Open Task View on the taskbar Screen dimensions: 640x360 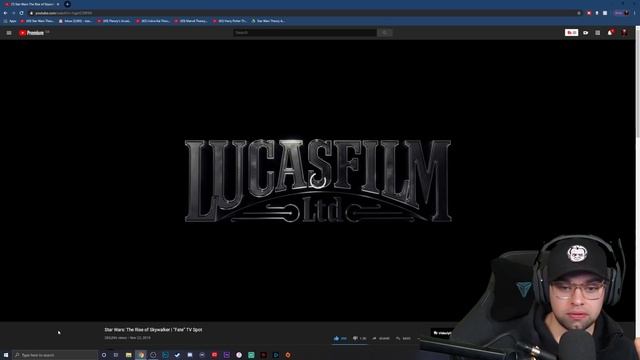pos(116,355)
